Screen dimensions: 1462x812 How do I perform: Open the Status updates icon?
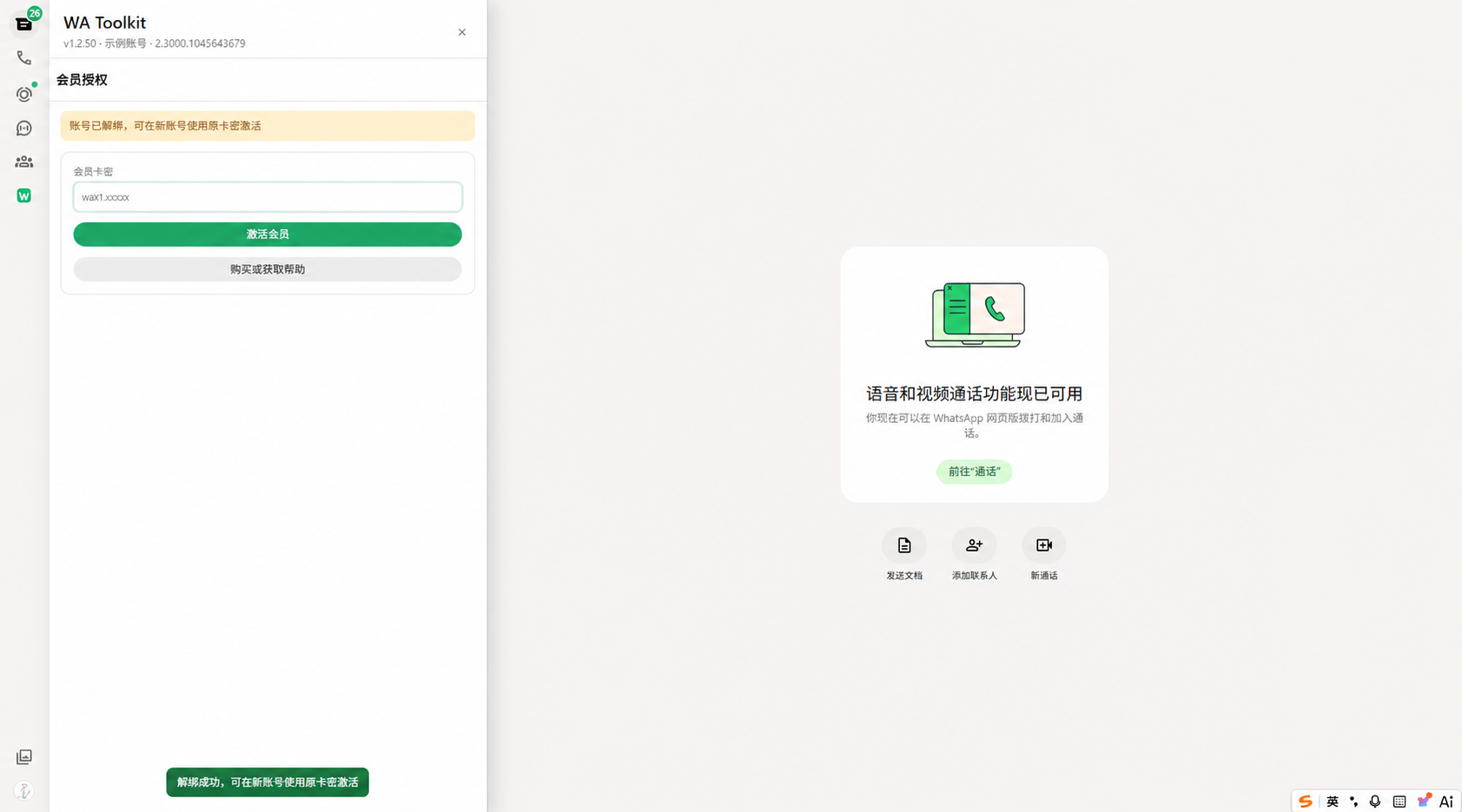coord(24,94)
